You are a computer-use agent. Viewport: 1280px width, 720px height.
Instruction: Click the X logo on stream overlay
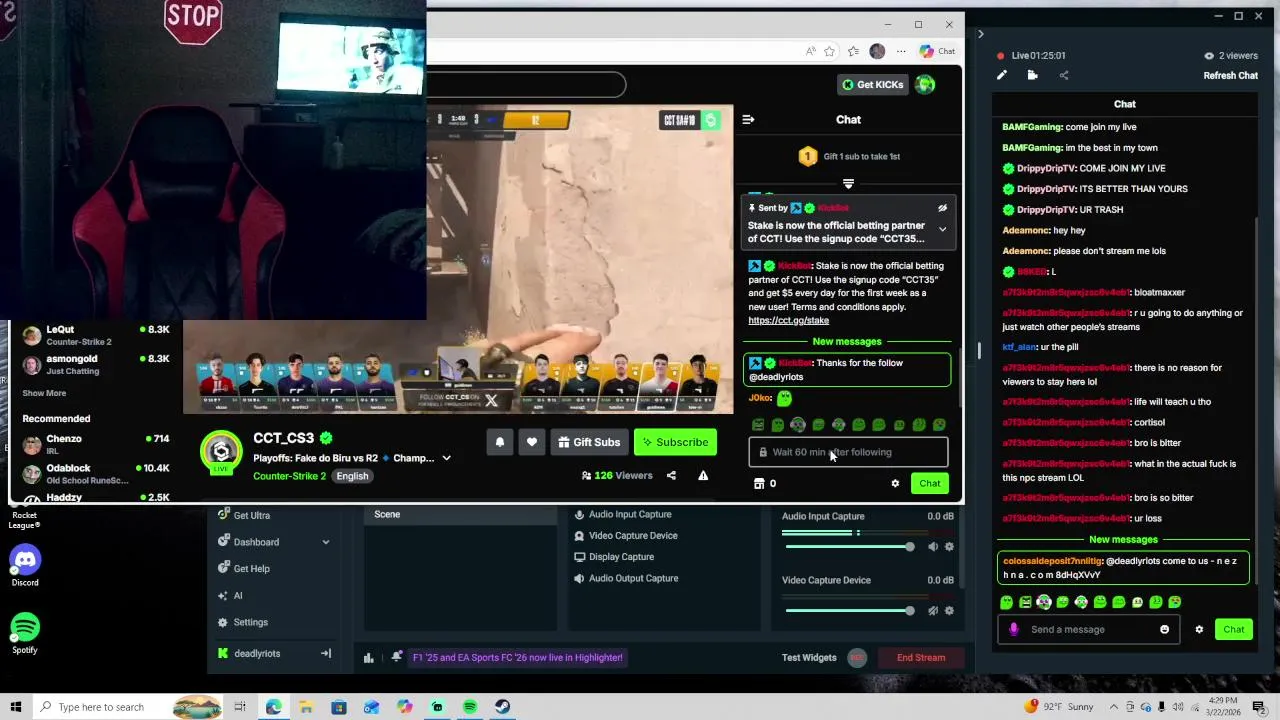(490, 400)
